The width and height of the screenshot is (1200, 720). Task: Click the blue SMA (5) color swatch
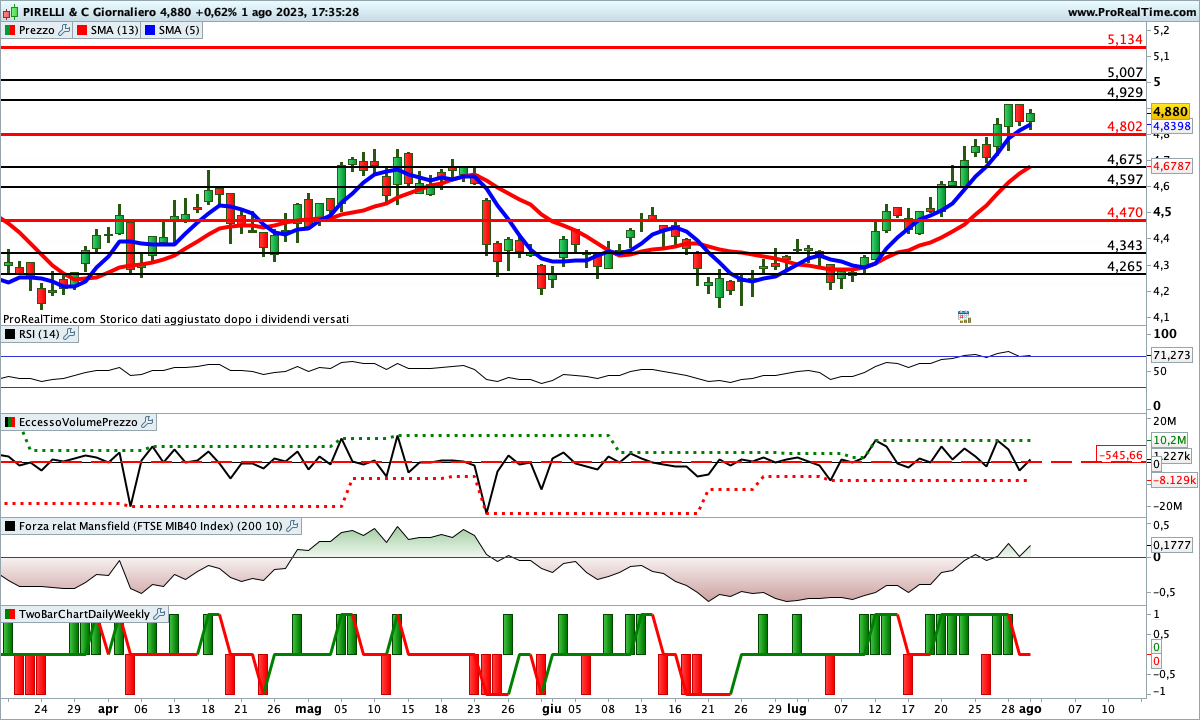coord(150,30)
